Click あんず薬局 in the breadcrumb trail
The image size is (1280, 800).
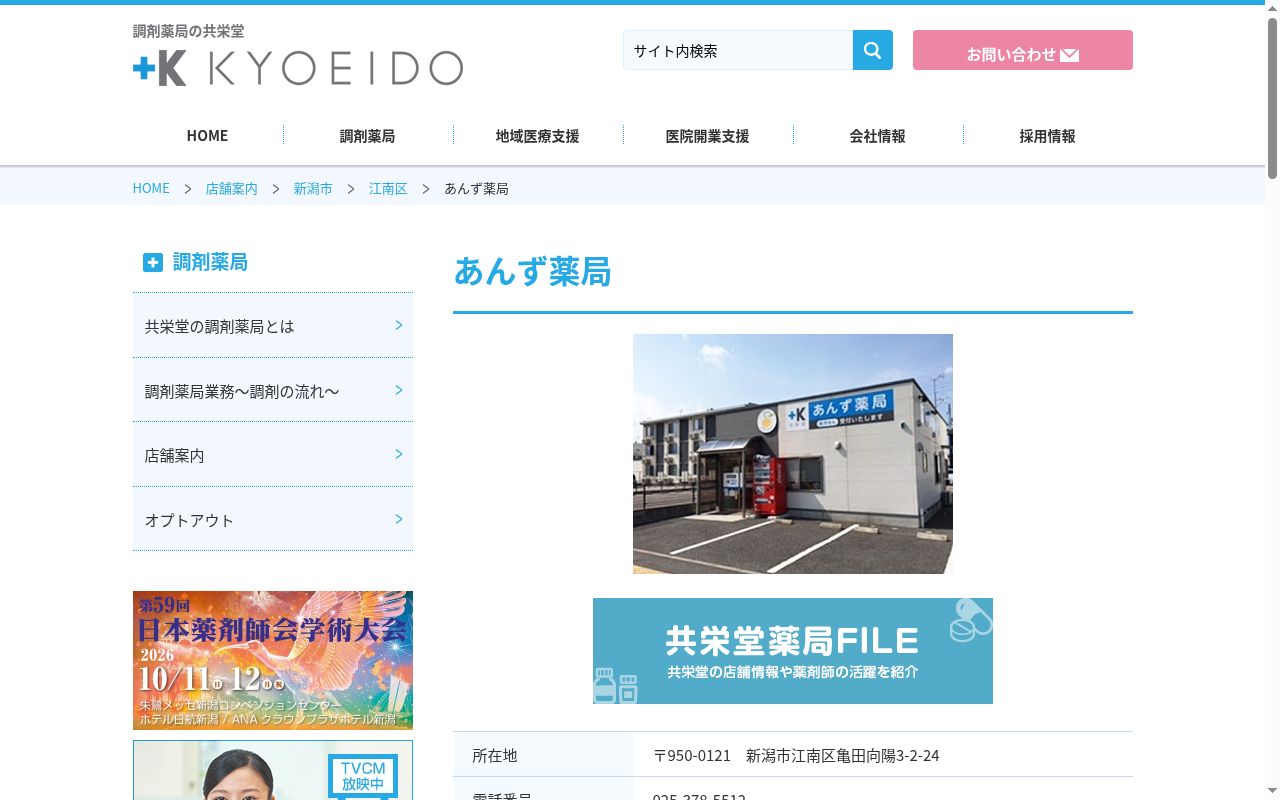[x=477, y=188]
